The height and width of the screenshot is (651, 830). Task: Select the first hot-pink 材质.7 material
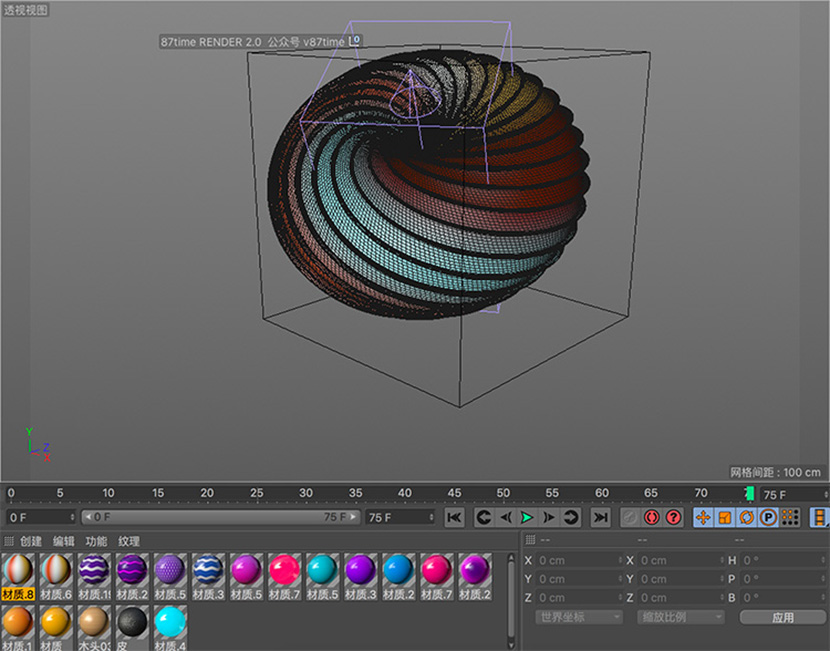click(285, 576)
